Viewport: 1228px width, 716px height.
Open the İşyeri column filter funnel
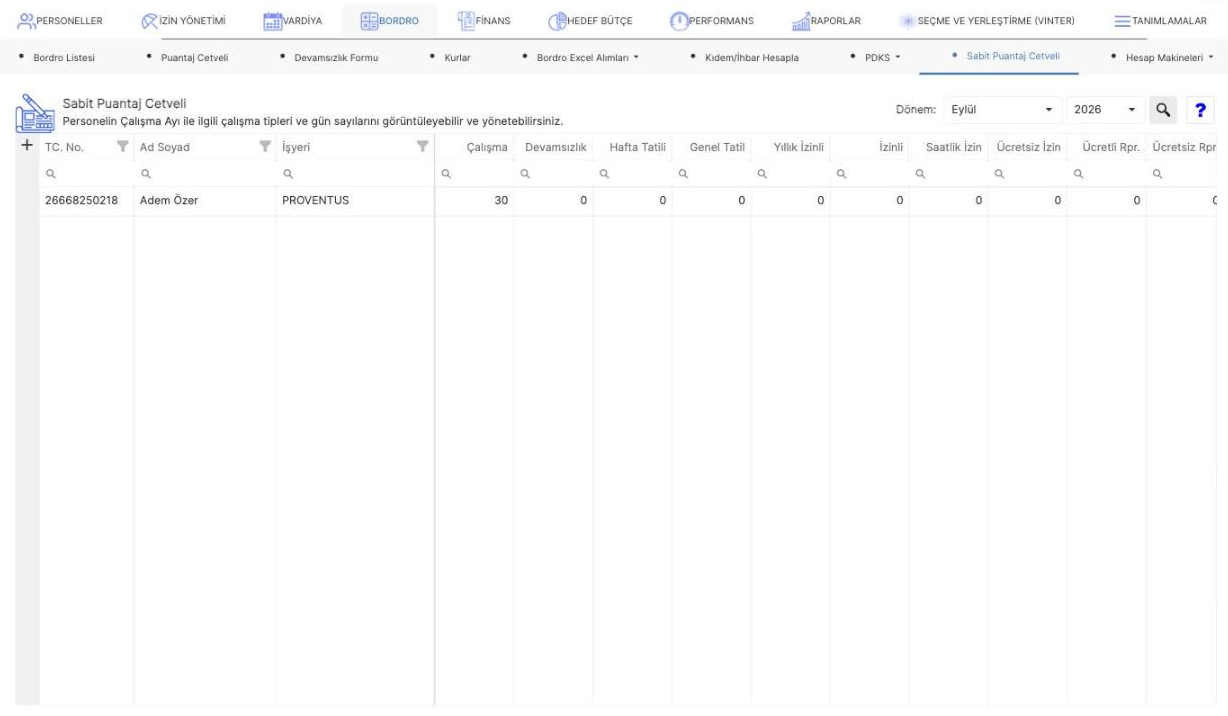coord(423,148)
